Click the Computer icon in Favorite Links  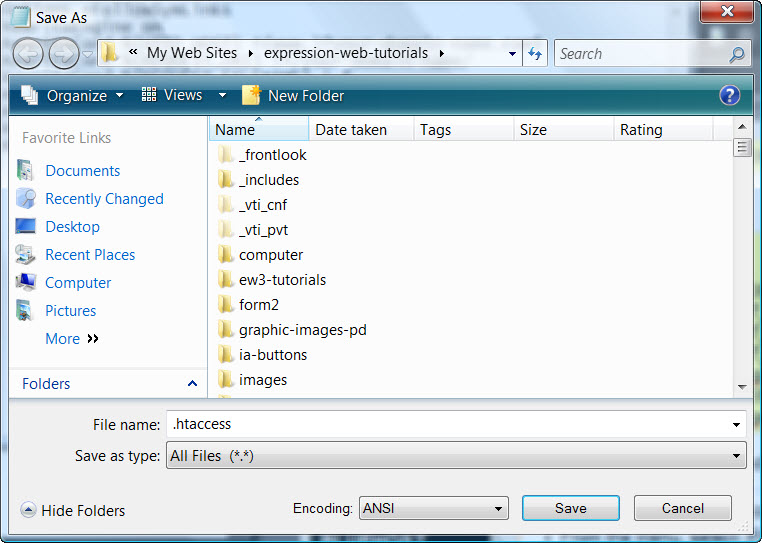click(25, 282)
